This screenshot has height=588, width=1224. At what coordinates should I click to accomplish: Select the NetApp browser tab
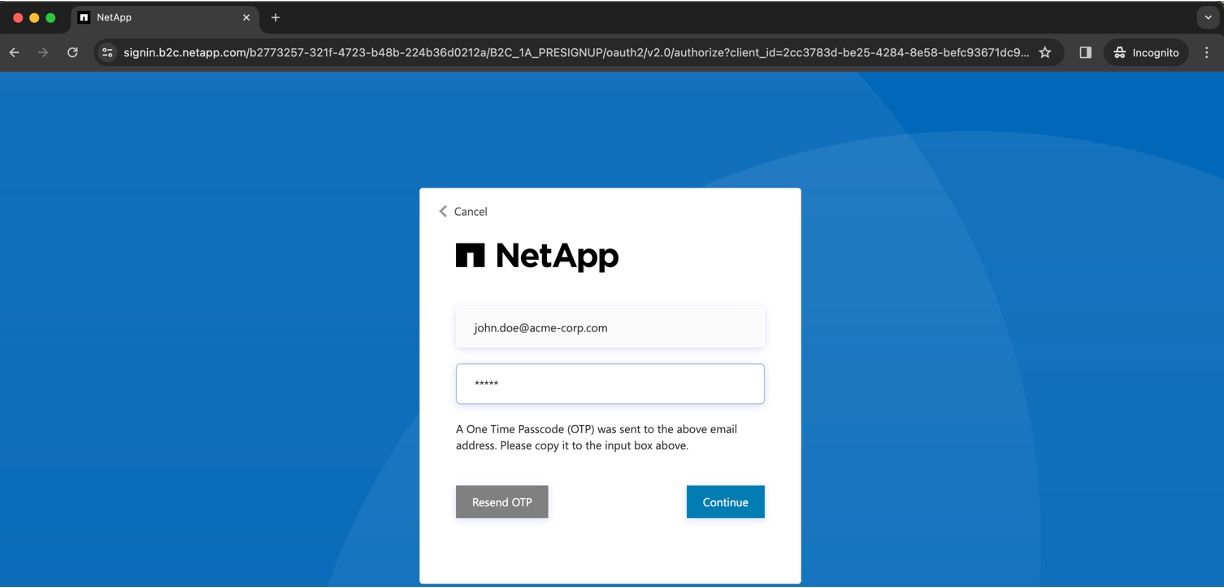point(166,18)
